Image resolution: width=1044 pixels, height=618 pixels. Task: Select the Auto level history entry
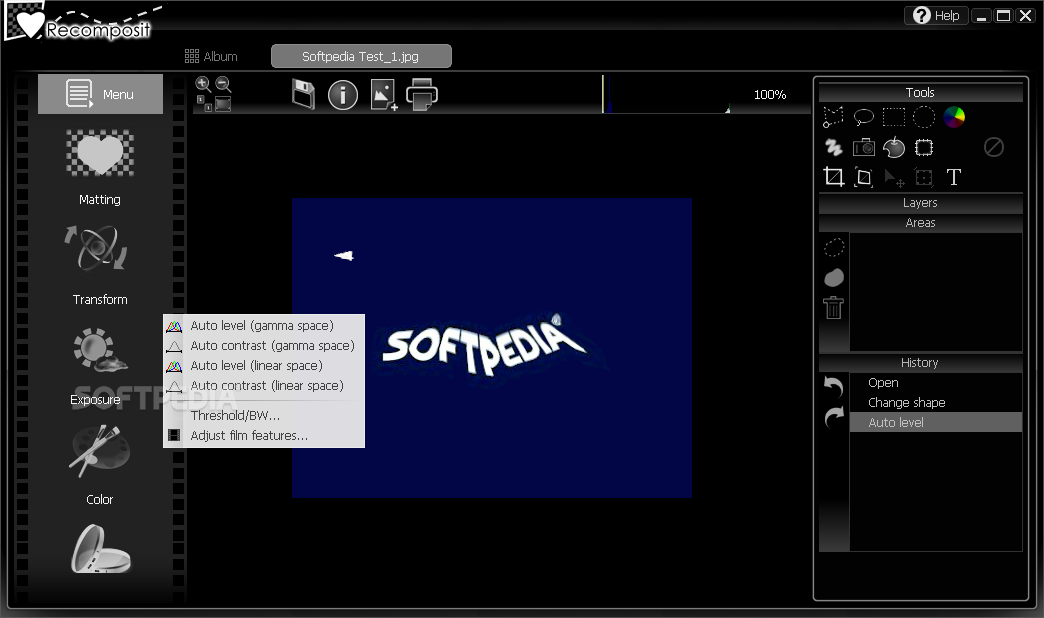[935, 422]
